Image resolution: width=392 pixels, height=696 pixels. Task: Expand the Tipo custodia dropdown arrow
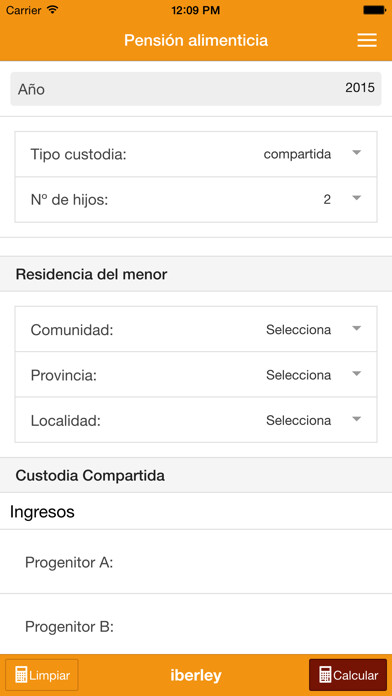(x=356, y=153)
